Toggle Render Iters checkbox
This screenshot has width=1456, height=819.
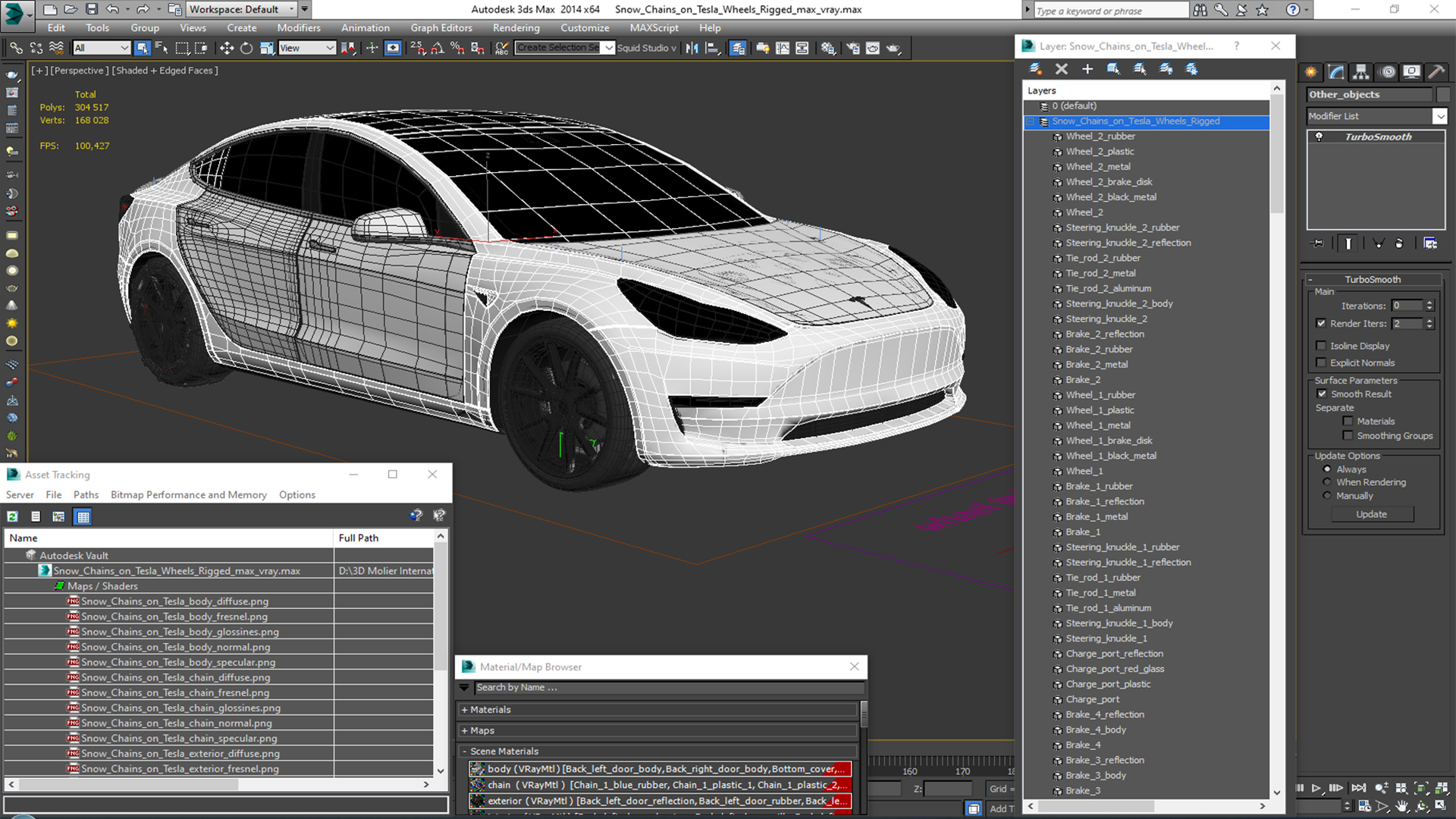point(1321,323)
